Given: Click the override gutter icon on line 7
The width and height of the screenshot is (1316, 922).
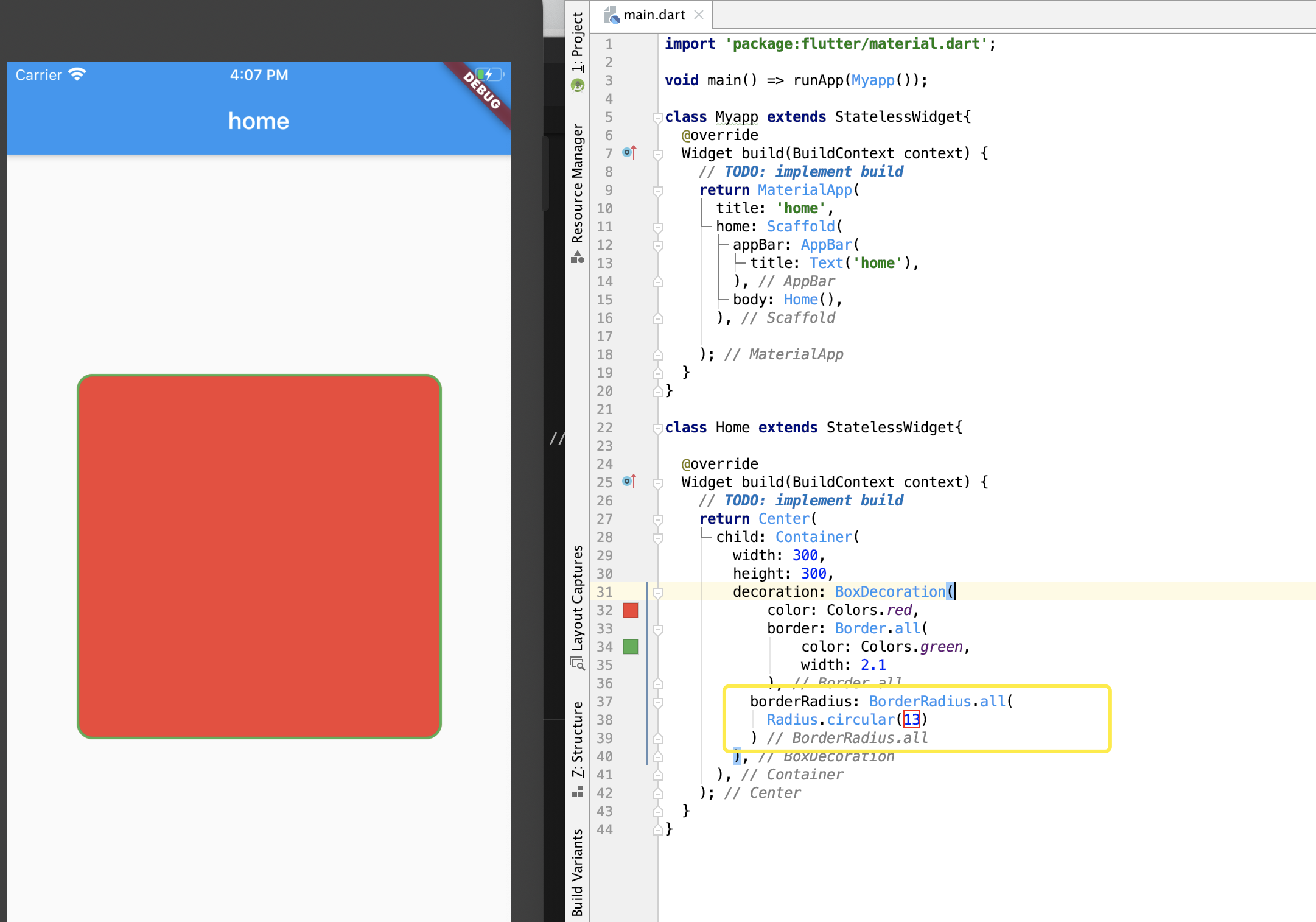Looking at the screenshot, I should click(629, 153).
